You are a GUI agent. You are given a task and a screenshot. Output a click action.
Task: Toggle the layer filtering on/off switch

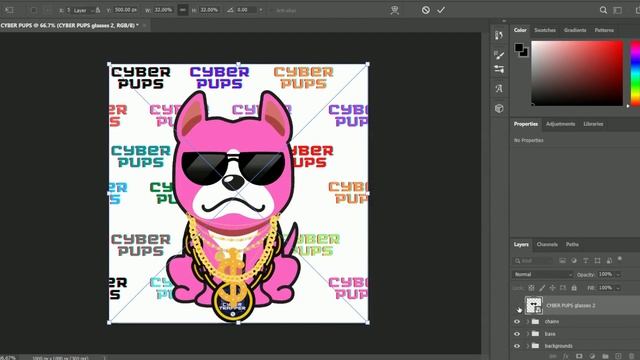(620, 259)
